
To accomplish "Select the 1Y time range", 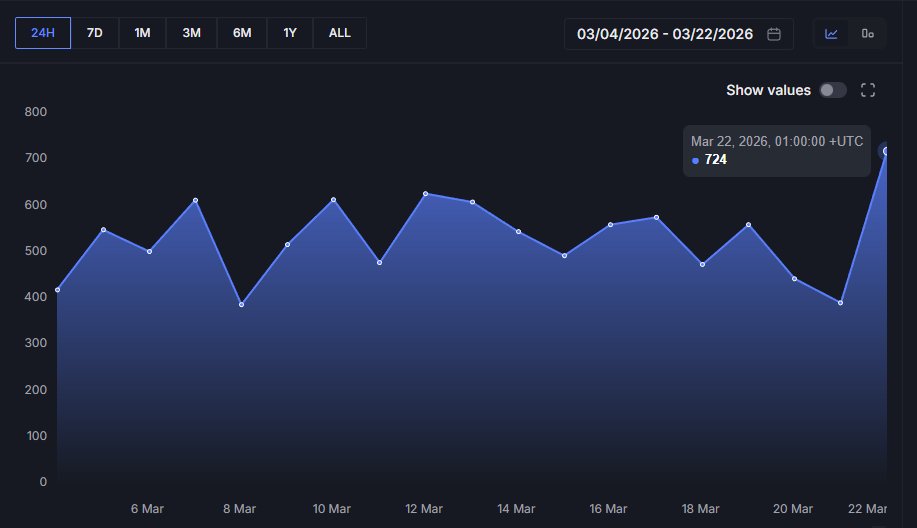I will [x=290, y=33].
